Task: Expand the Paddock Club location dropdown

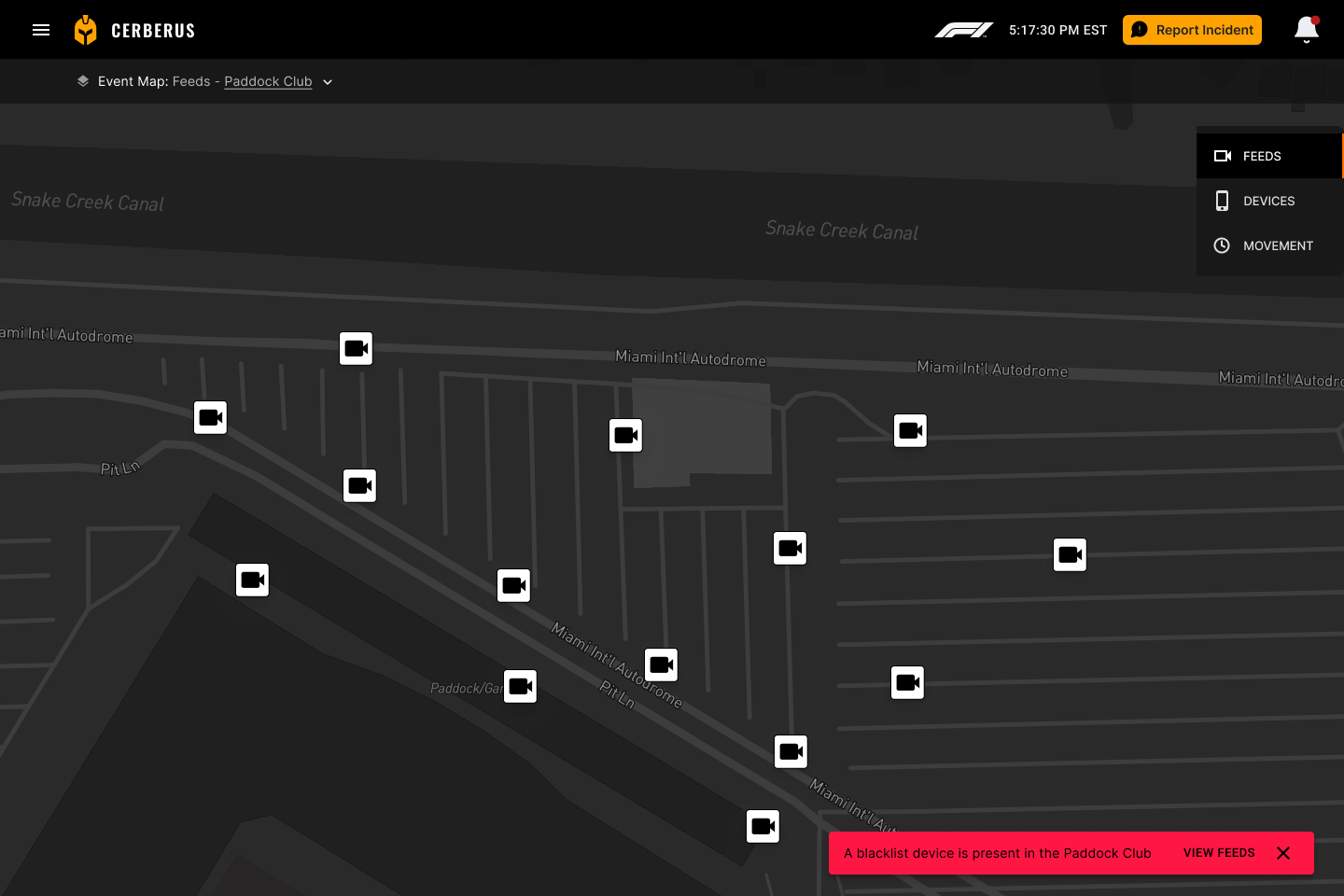Action: click(x=328, y=82)
